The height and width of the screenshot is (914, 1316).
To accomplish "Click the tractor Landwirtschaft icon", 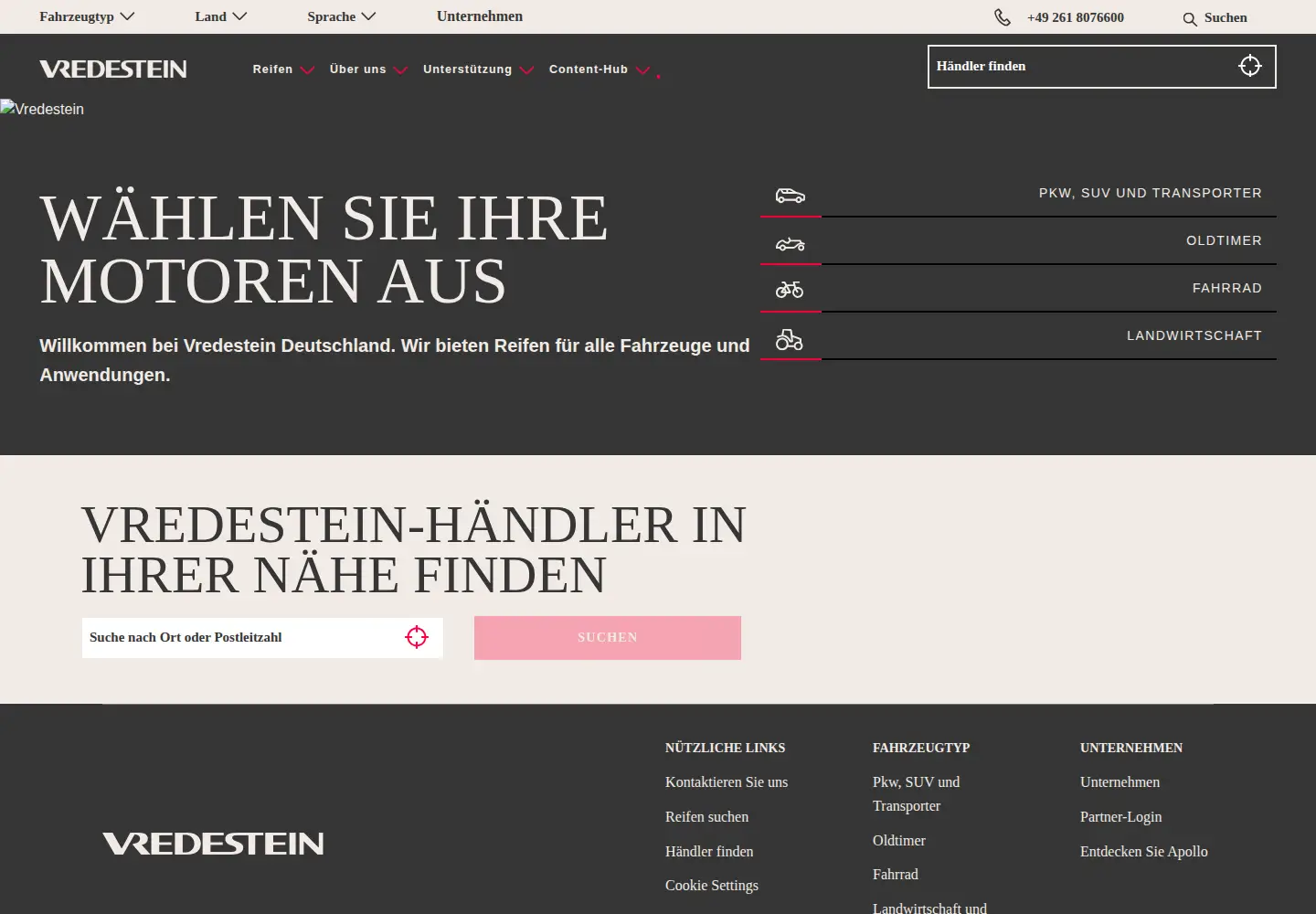I will (x=790, y=340).
